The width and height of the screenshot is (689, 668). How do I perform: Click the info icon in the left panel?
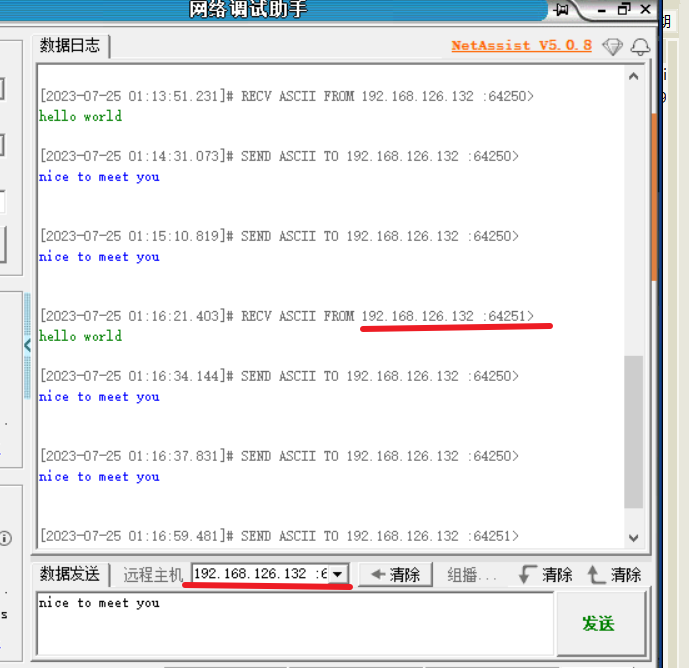click(x=5, y=538)
